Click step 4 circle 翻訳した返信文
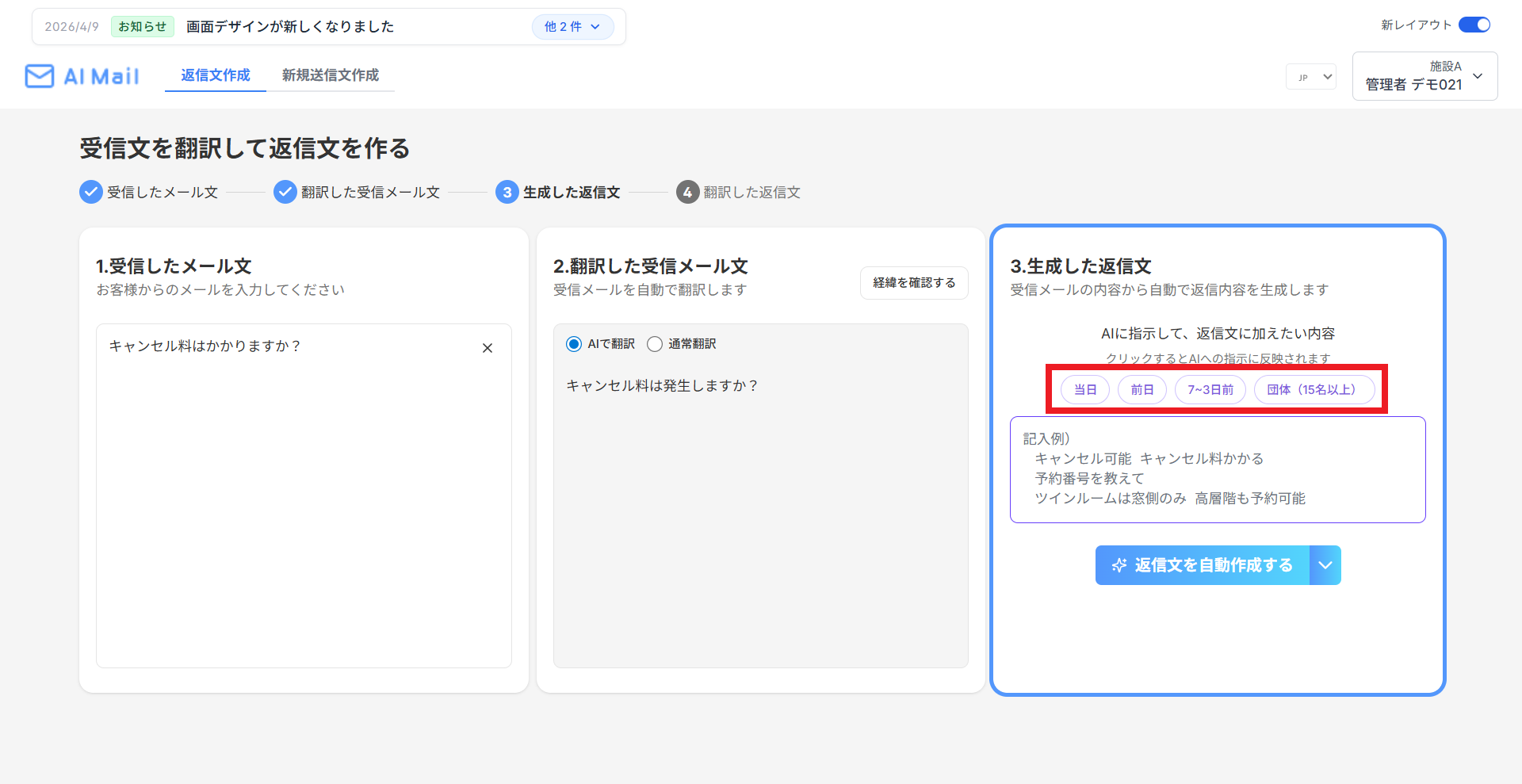This screenshot has height=784, width=1522. click(687, 192)
